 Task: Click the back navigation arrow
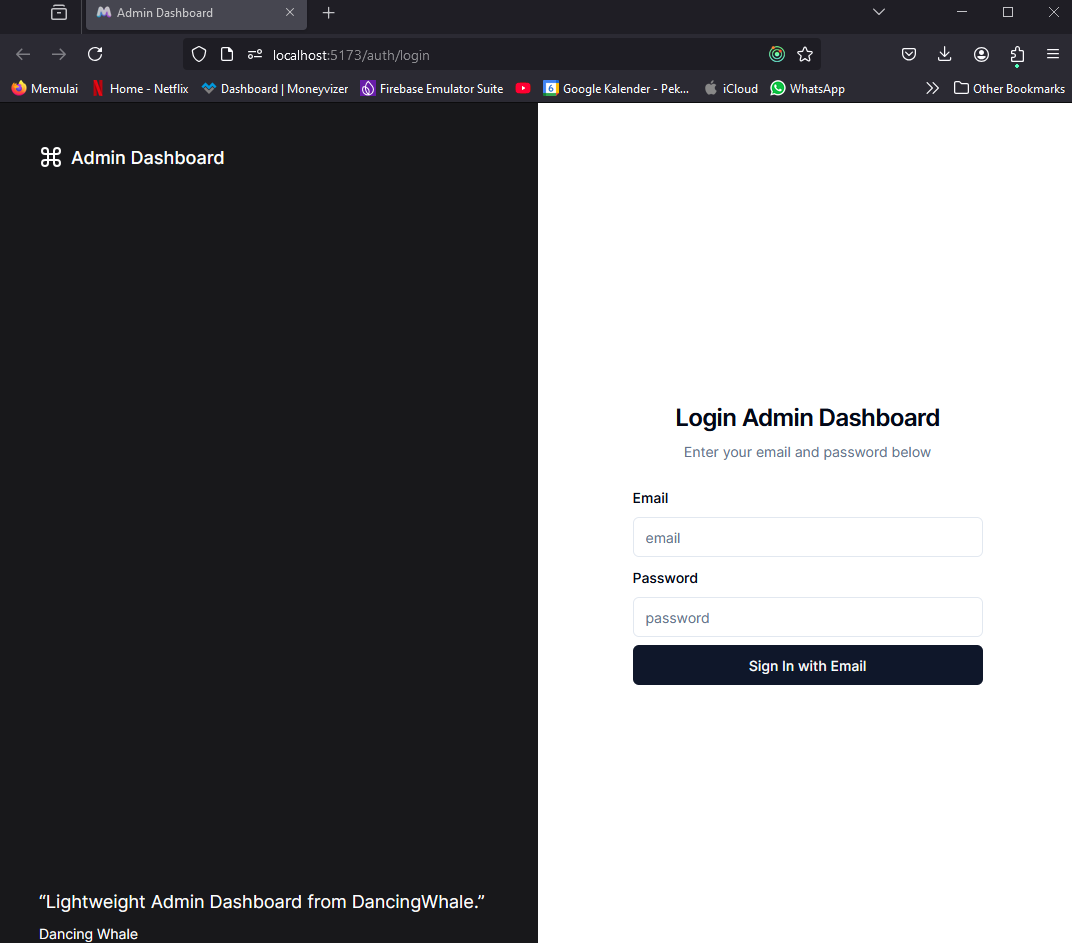(22, 54)
